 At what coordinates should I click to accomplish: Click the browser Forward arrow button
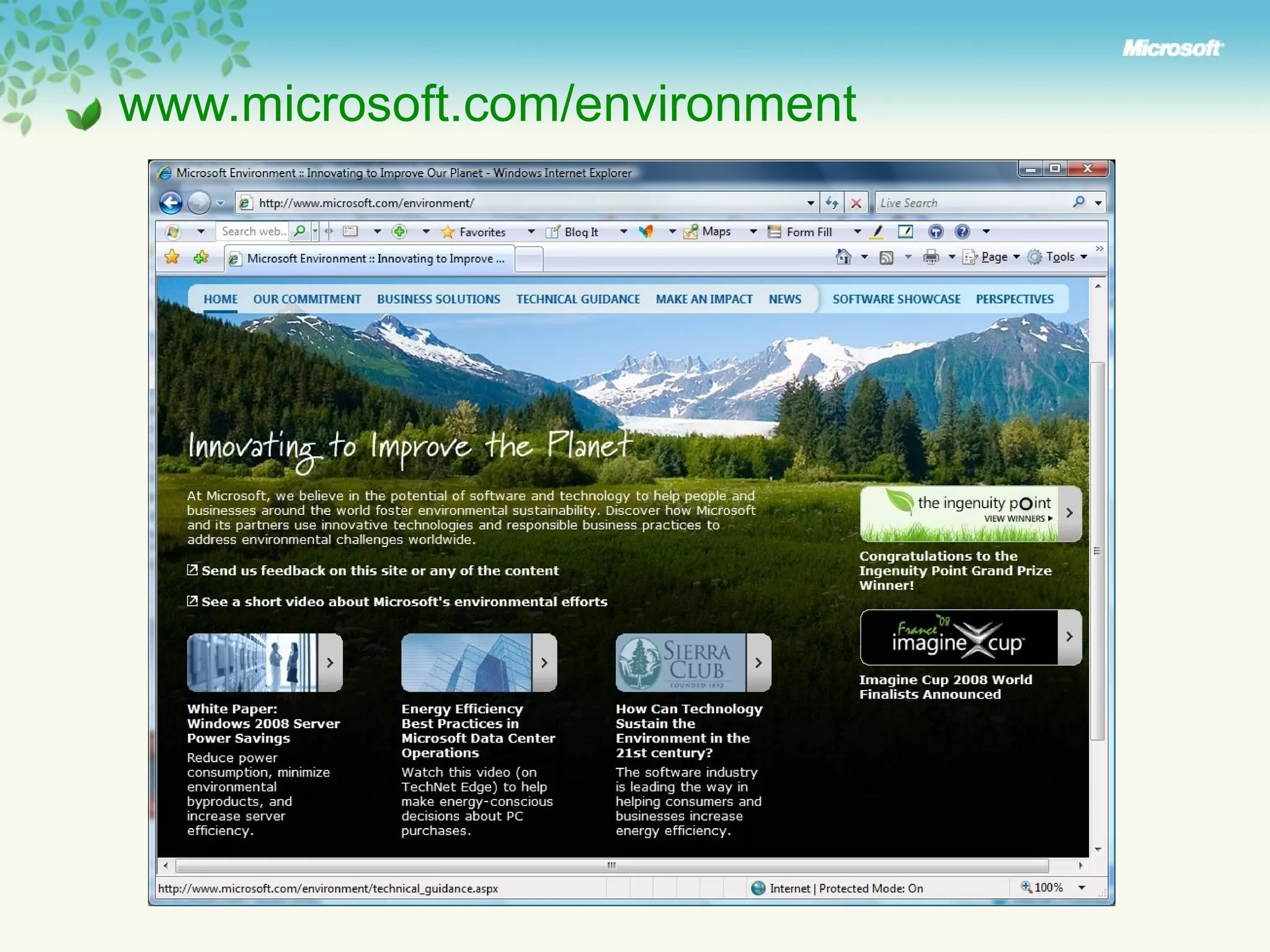(x=198, y=203)
